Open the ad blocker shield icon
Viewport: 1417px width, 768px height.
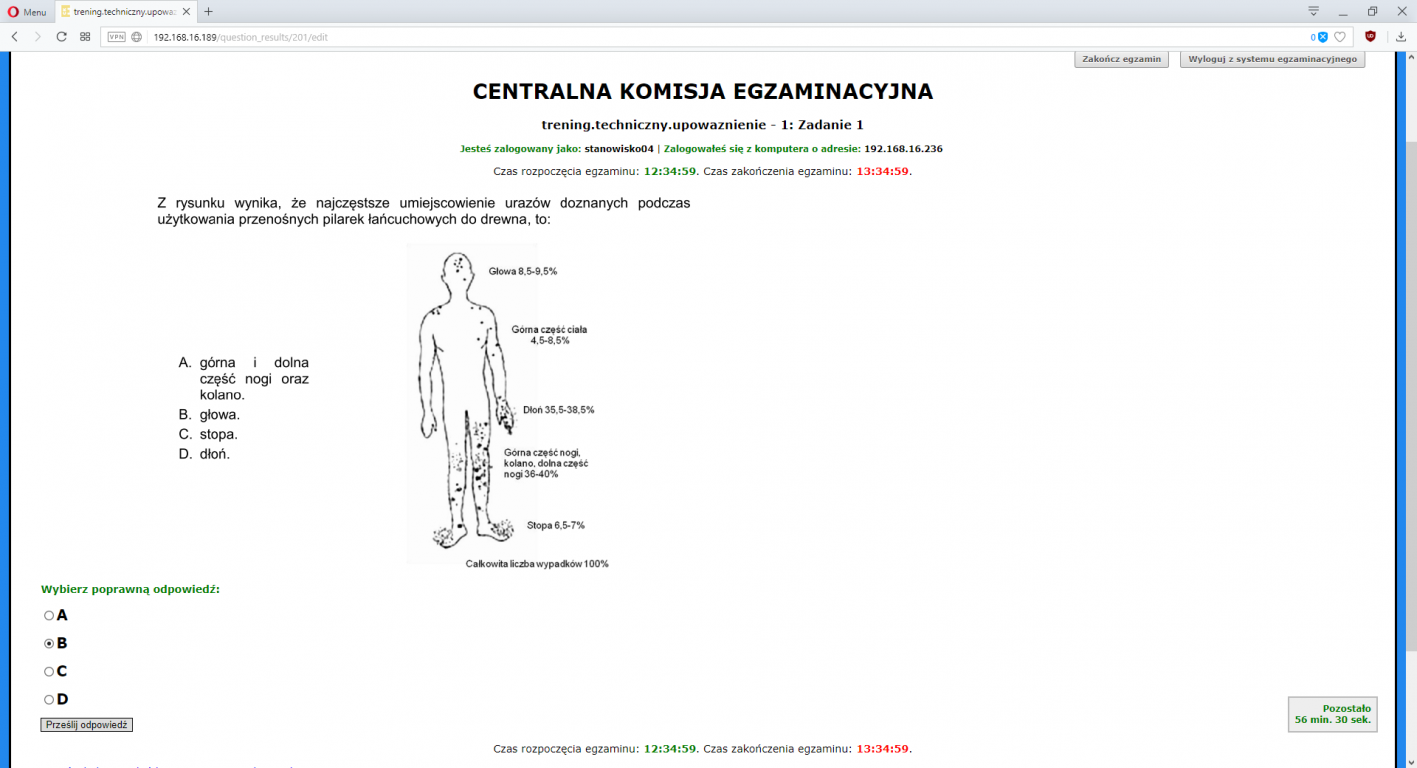(1323, 37)
